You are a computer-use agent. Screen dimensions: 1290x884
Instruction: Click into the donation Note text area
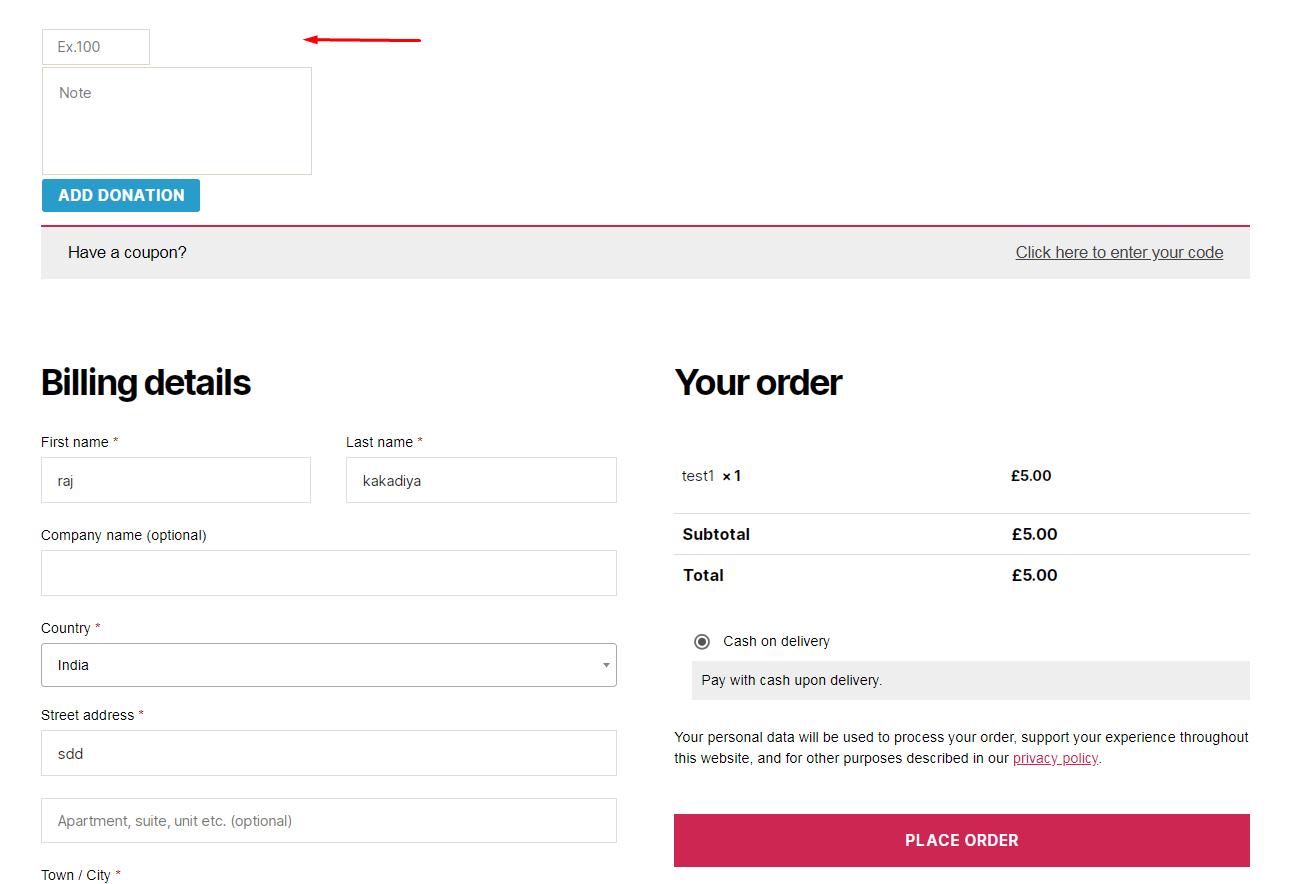177,121
